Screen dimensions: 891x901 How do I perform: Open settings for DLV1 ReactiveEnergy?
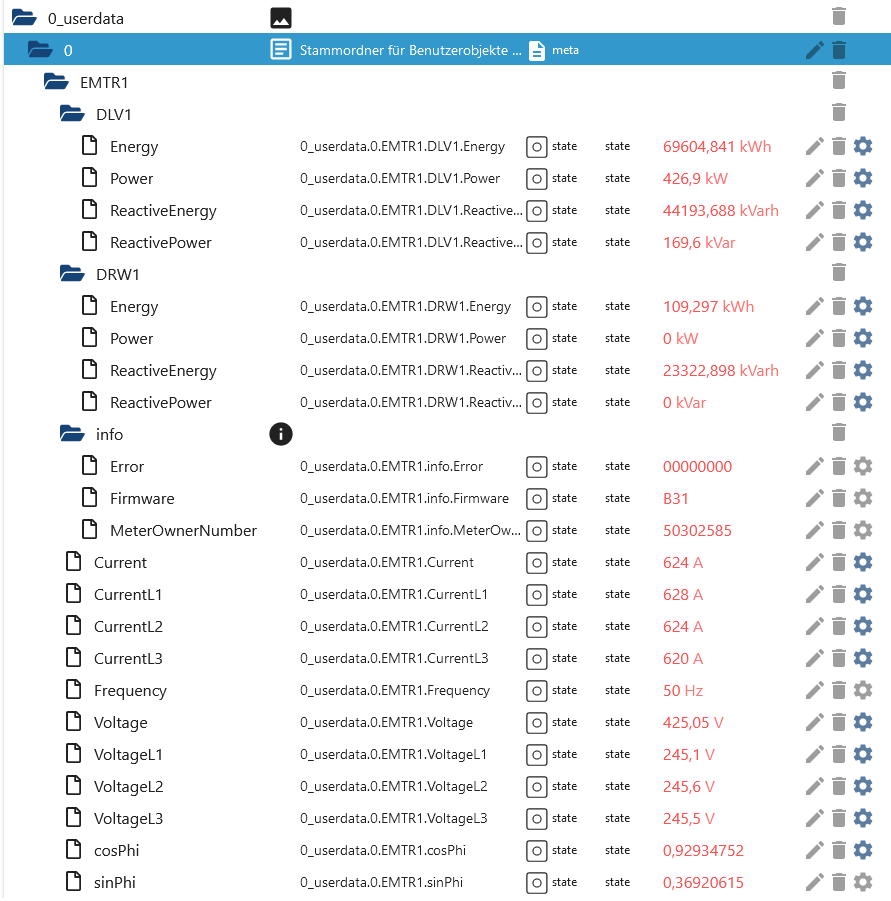click(863, 210)
